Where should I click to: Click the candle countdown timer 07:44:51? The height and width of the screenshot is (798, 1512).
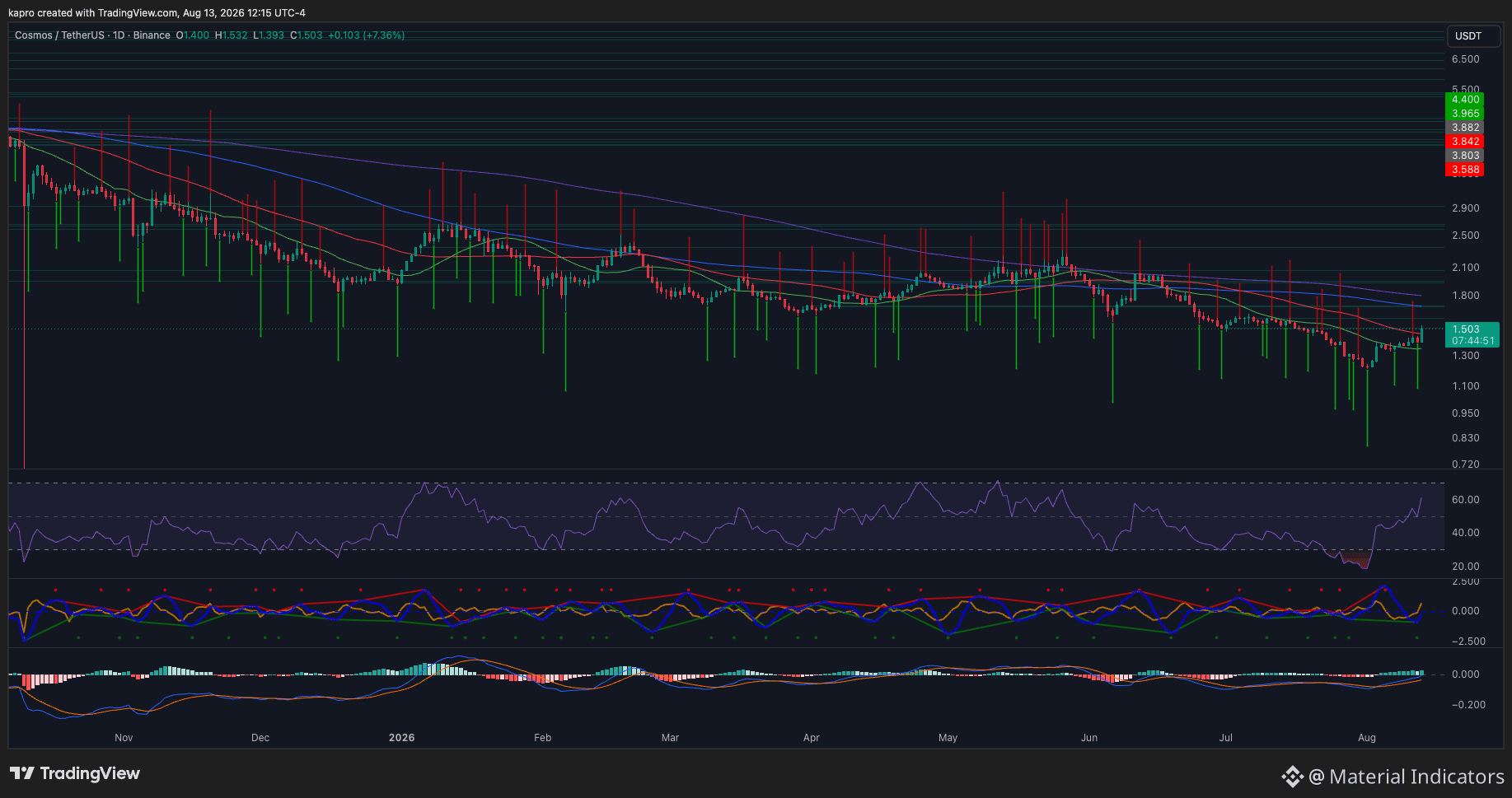[1472, 341]
